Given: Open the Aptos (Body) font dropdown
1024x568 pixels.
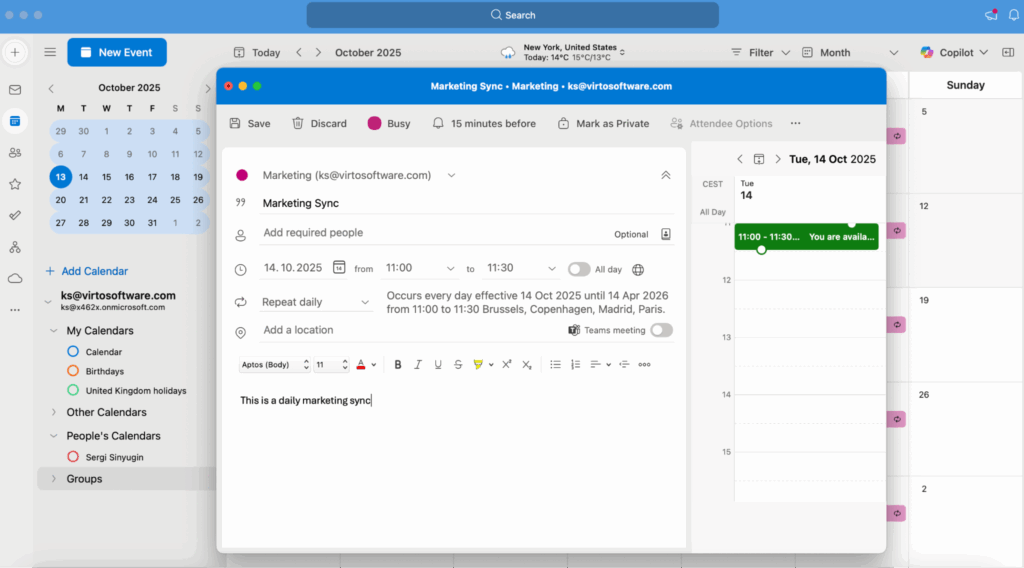Looking at the screenshot, I should click(274, 364).
